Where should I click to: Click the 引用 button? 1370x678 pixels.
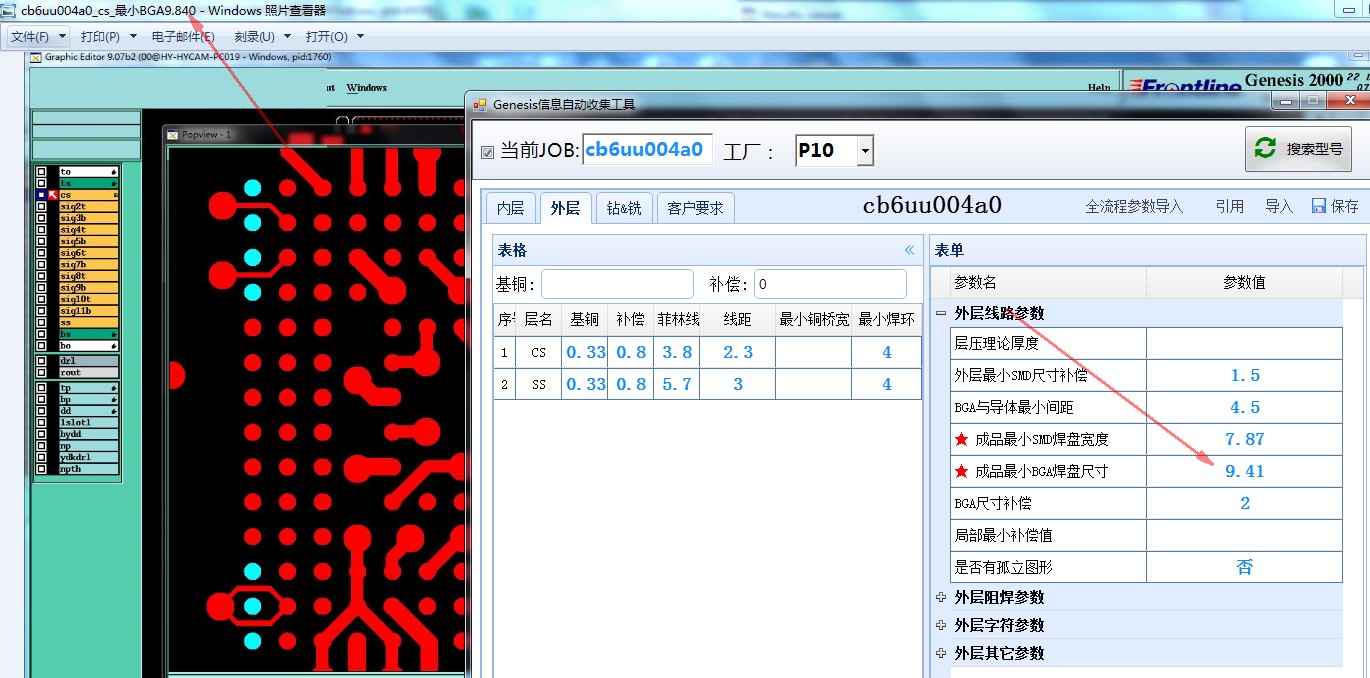1230,206
